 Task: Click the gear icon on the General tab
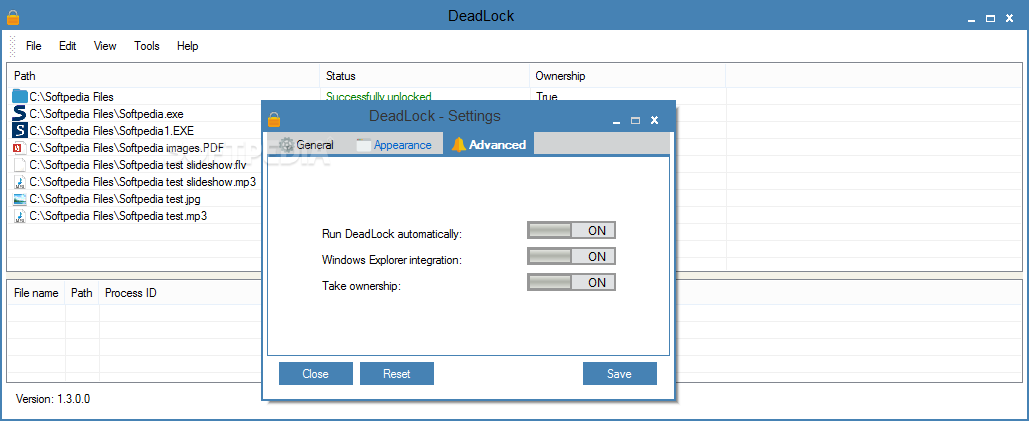(286, 145)
